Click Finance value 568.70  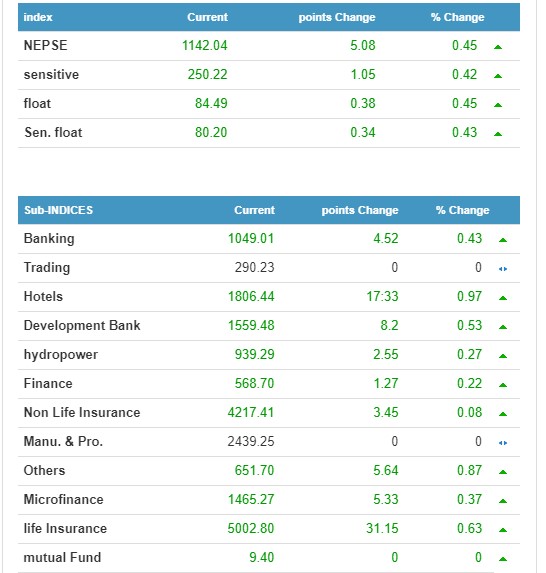pyautogui.click(x=254, y=383)
